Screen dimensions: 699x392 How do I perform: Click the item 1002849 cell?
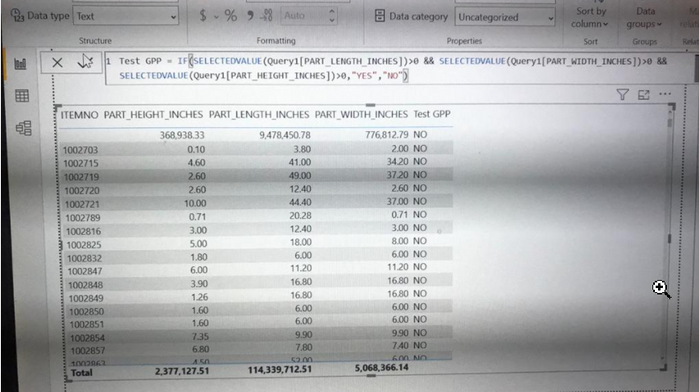86,298
